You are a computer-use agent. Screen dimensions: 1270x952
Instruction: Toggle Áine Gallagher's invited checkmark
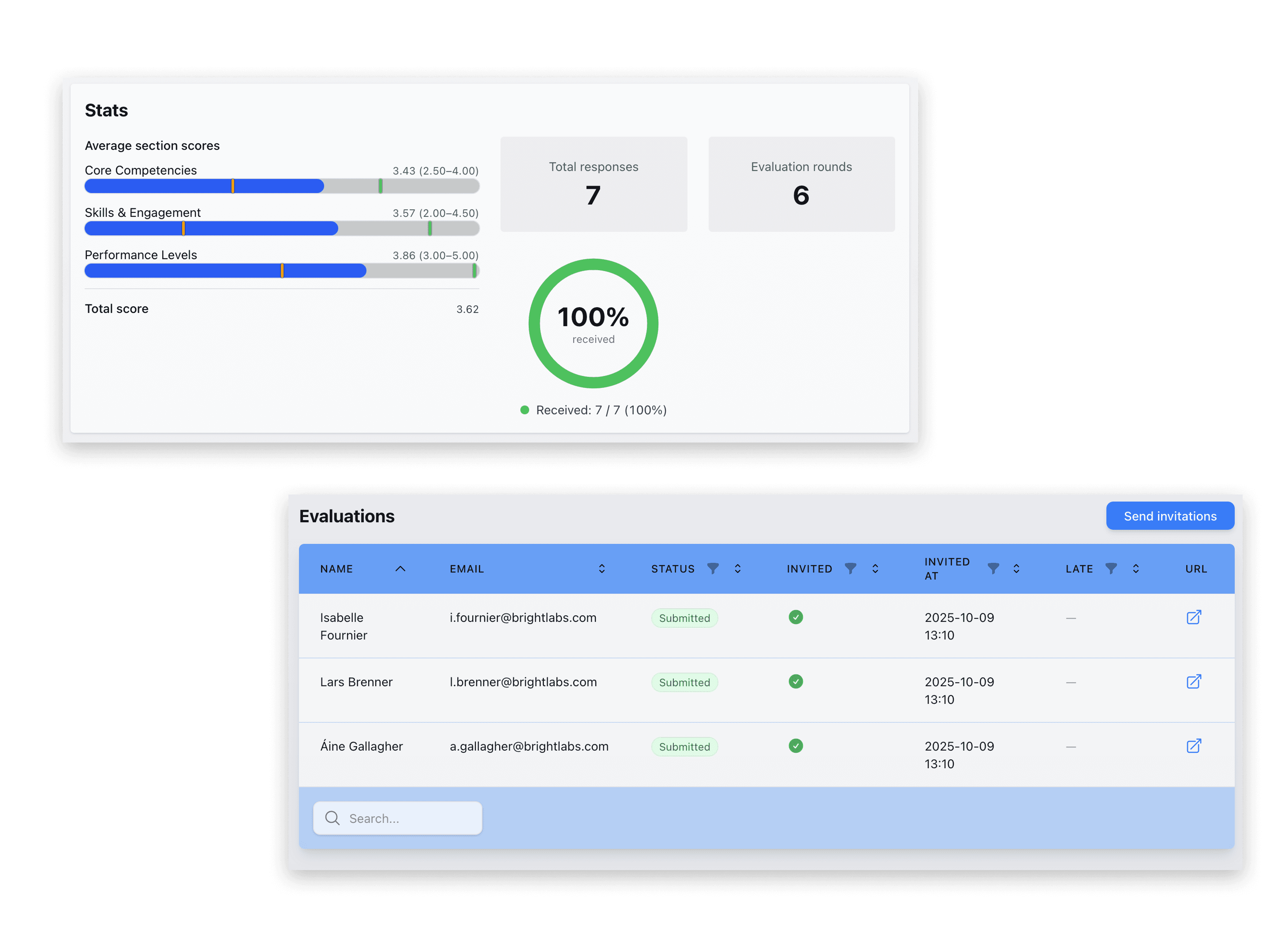(796, 746)
